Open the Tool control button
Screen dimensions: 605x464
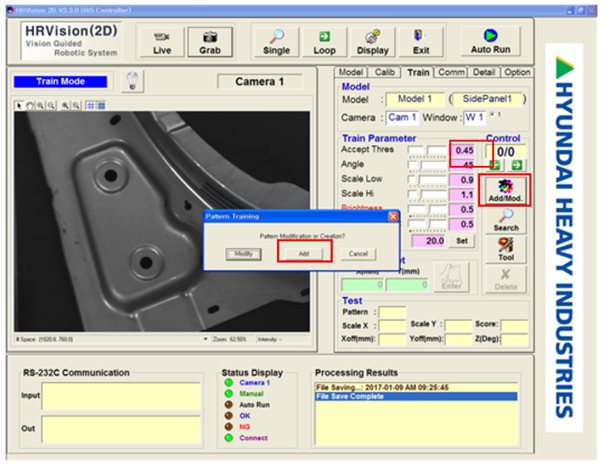(x=506, y=250)
